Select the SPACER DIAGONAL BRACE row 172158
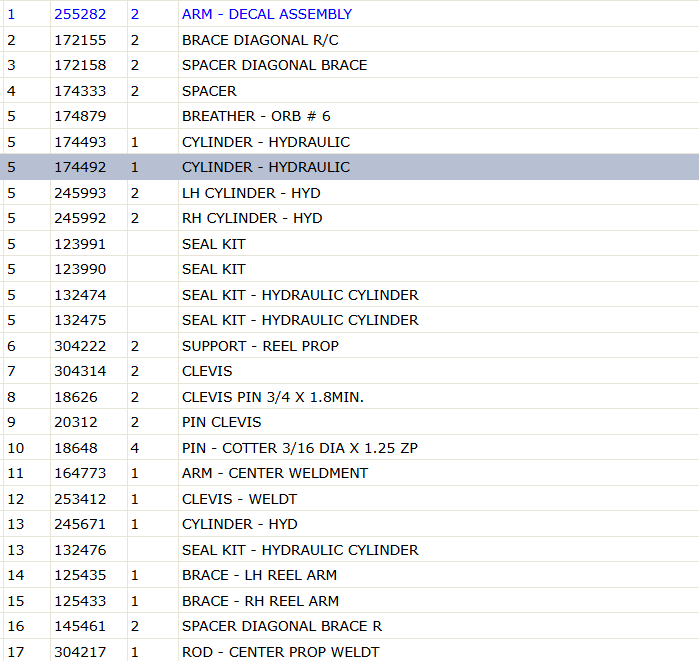This screenshot has height=661, width=699. [x=350, y=66]
